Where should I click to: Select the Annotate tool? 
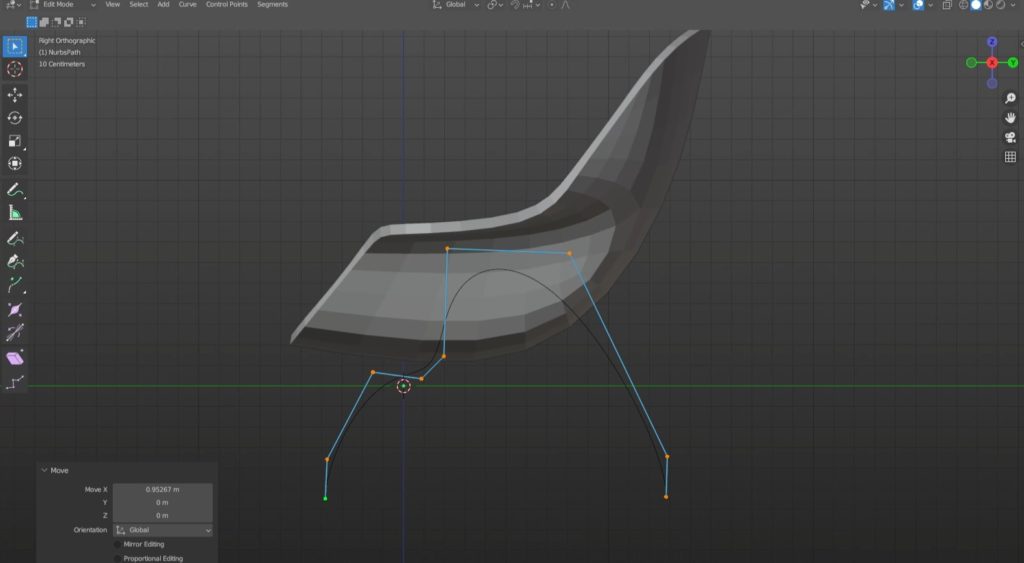click(x=15, y=189)
